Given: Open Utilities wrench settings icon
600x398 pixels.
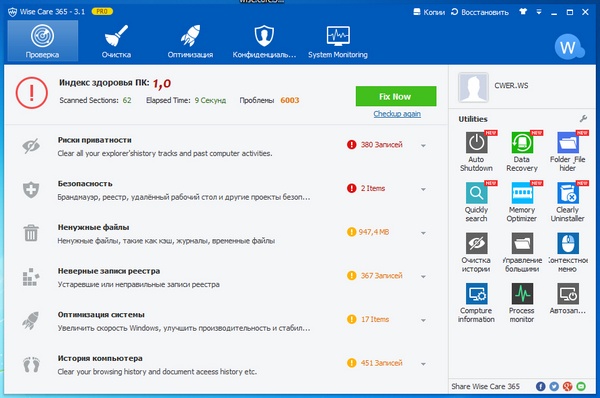Looking at the screenshot, I should (x=584, y=119).
